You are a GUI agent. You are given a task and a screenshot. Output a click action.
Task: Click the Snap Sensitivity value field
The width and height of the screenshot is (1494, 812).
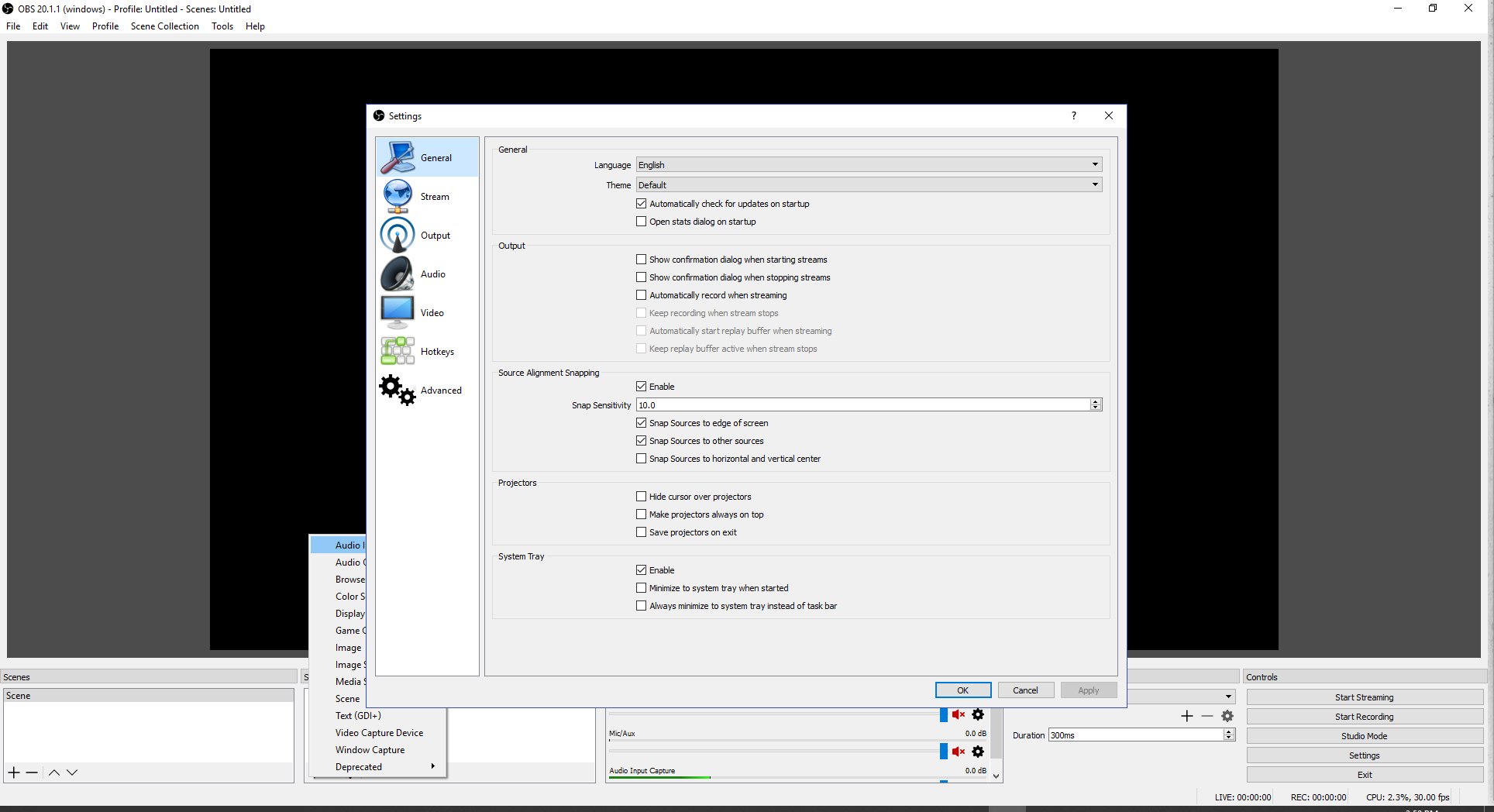[x=863, y=405]
